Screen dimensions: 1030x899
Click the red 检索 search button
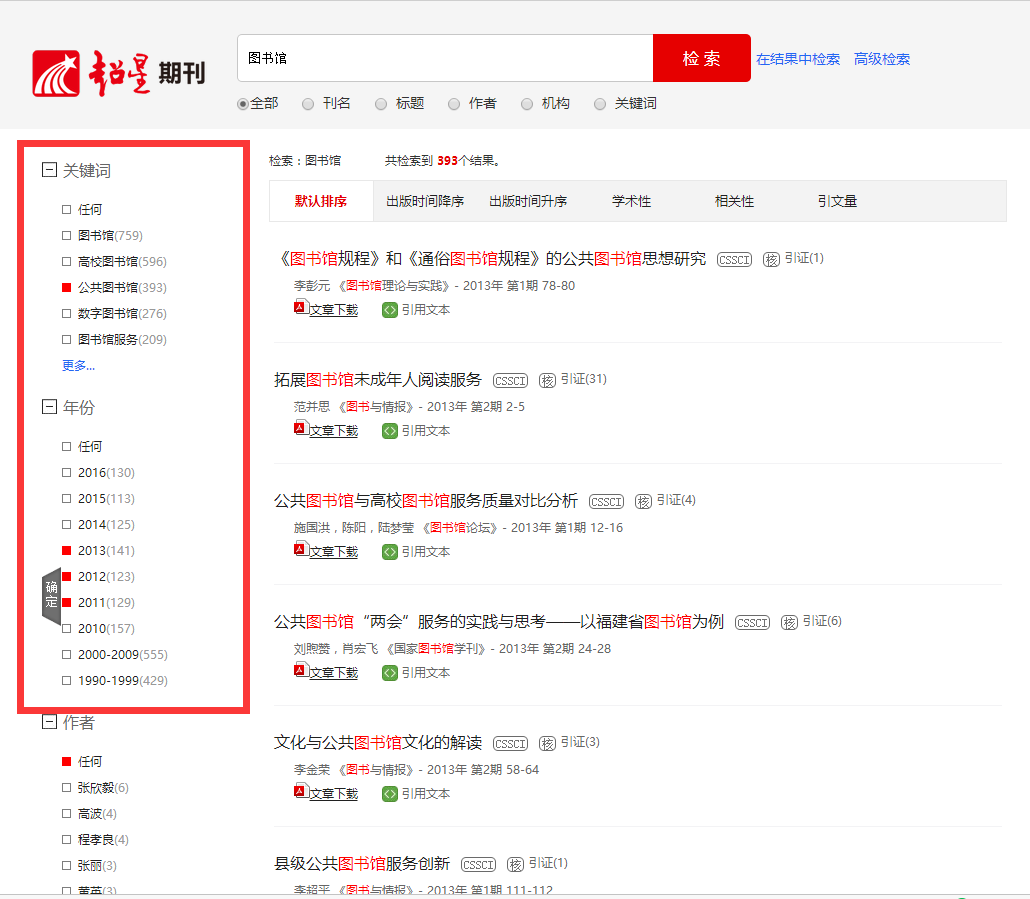tap(701, 59)
